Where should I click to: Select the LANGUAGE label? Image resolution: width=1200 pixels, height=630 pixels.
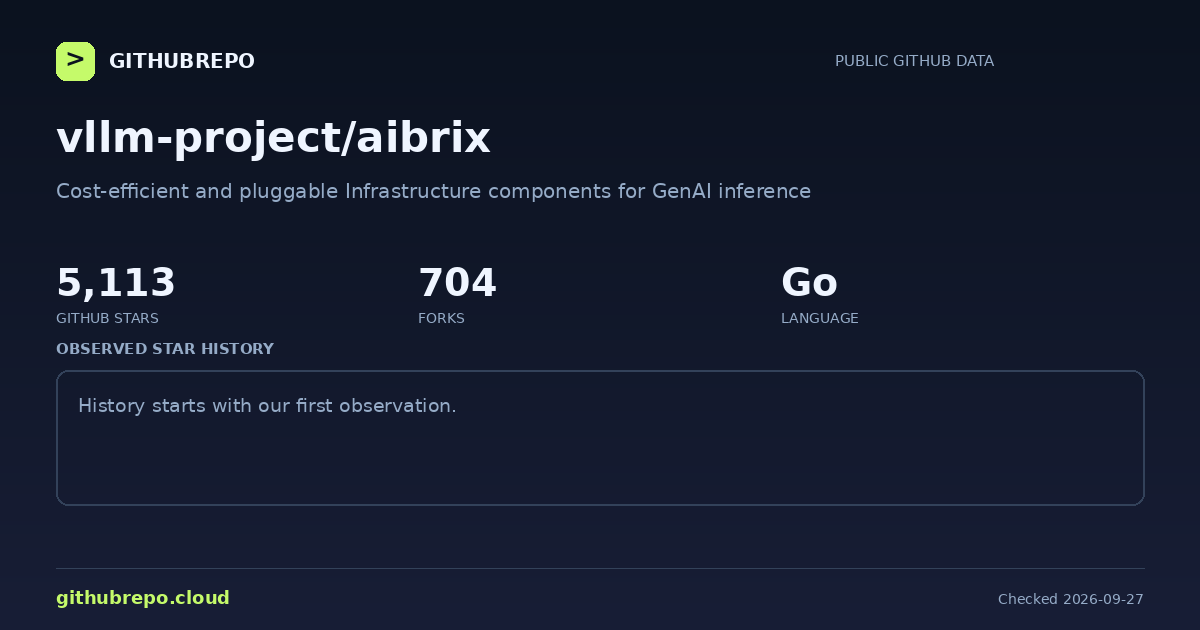pos(819,318)
